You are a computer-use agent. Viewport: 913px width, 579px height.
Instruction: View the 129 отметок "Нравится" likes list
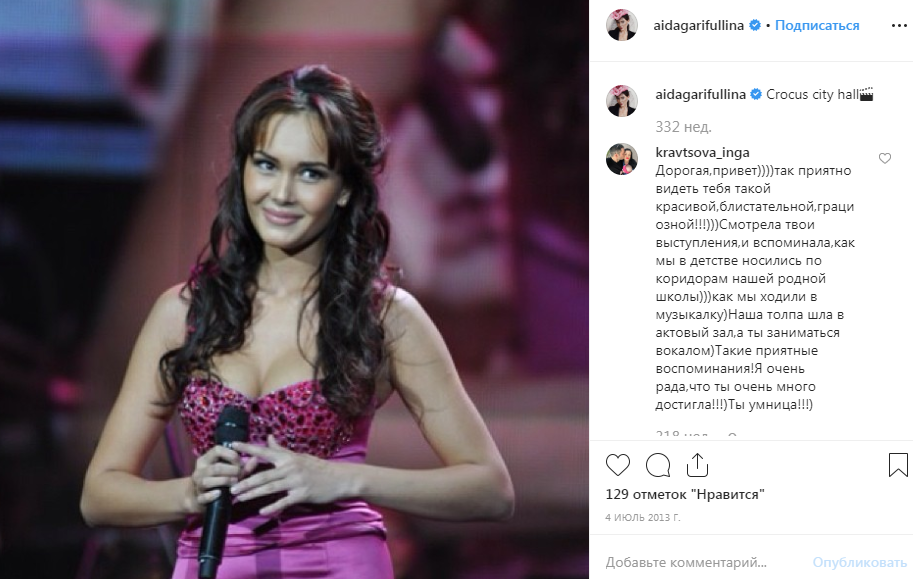[x=685, y=495]
